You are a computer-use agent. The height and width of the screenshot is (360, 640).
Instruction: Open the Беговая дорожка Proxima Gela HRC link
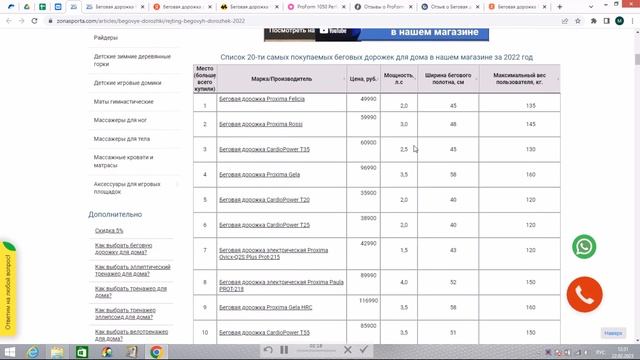pyautogui.click(x=265, y=307)
